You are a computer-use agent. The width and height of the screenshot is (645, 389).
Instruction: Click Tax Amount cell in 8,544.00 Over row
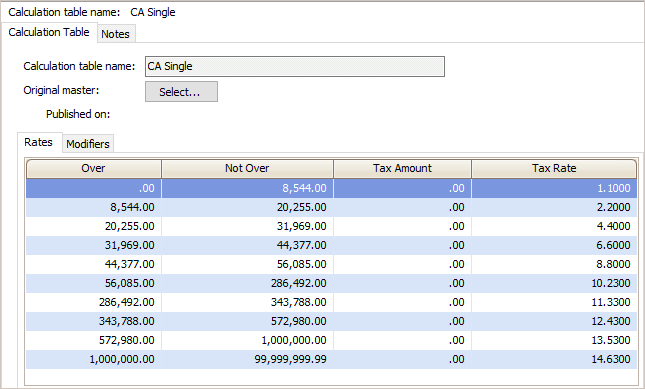point(402,207)
